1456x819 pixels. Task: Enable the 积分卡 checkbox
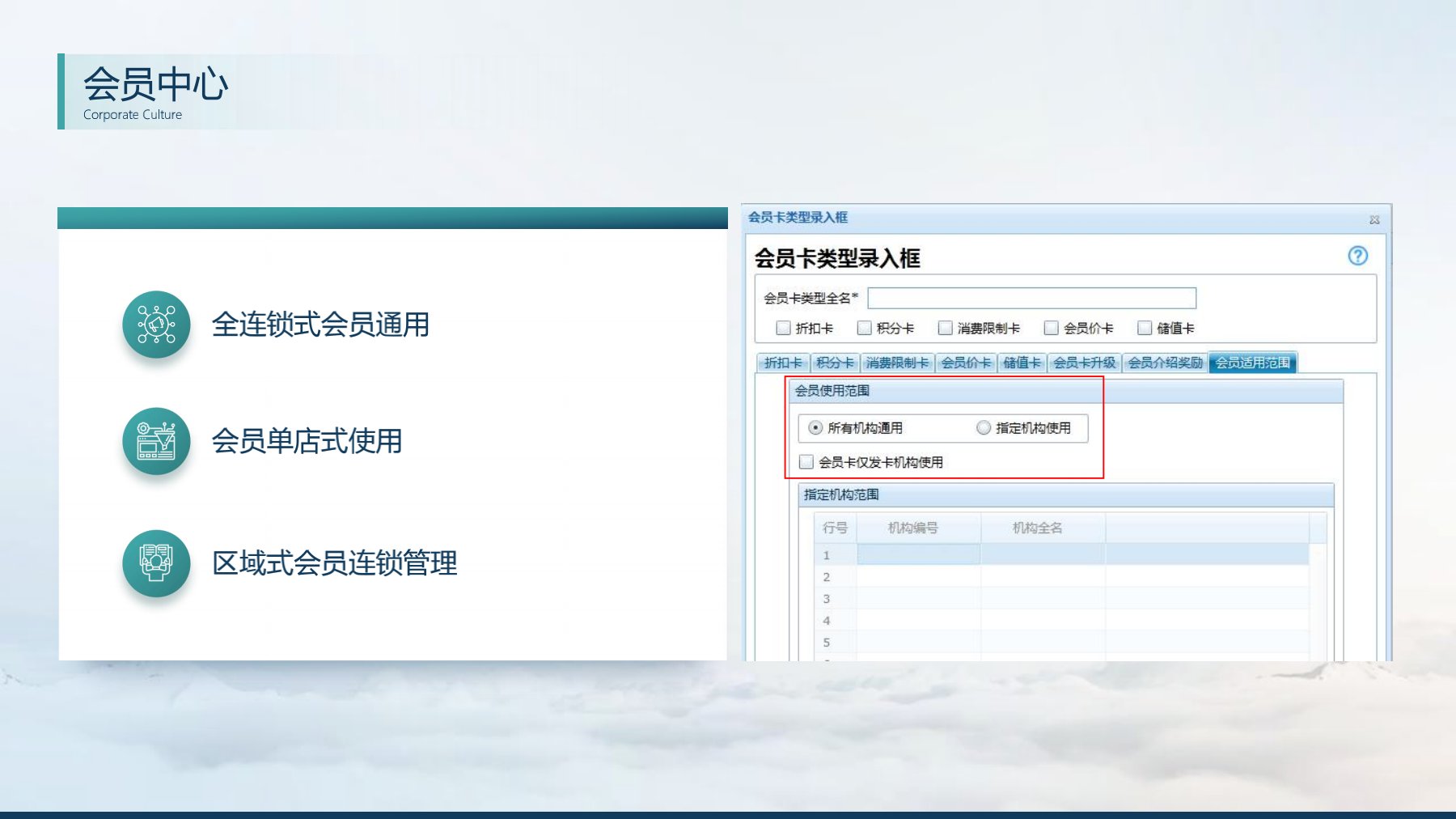(x=863, y=328)
